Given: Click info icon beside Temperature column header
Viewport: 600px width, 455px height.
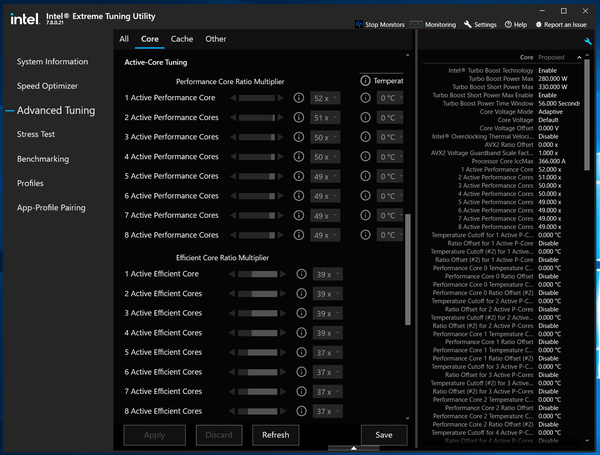Looking at the screenshot, I should click(365, 81).
